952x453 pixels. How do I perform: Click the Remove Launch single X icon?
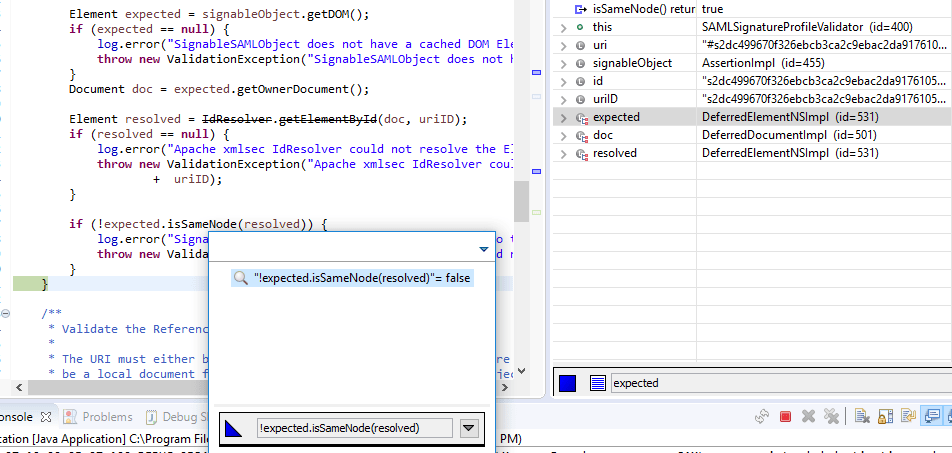(808, 417)
